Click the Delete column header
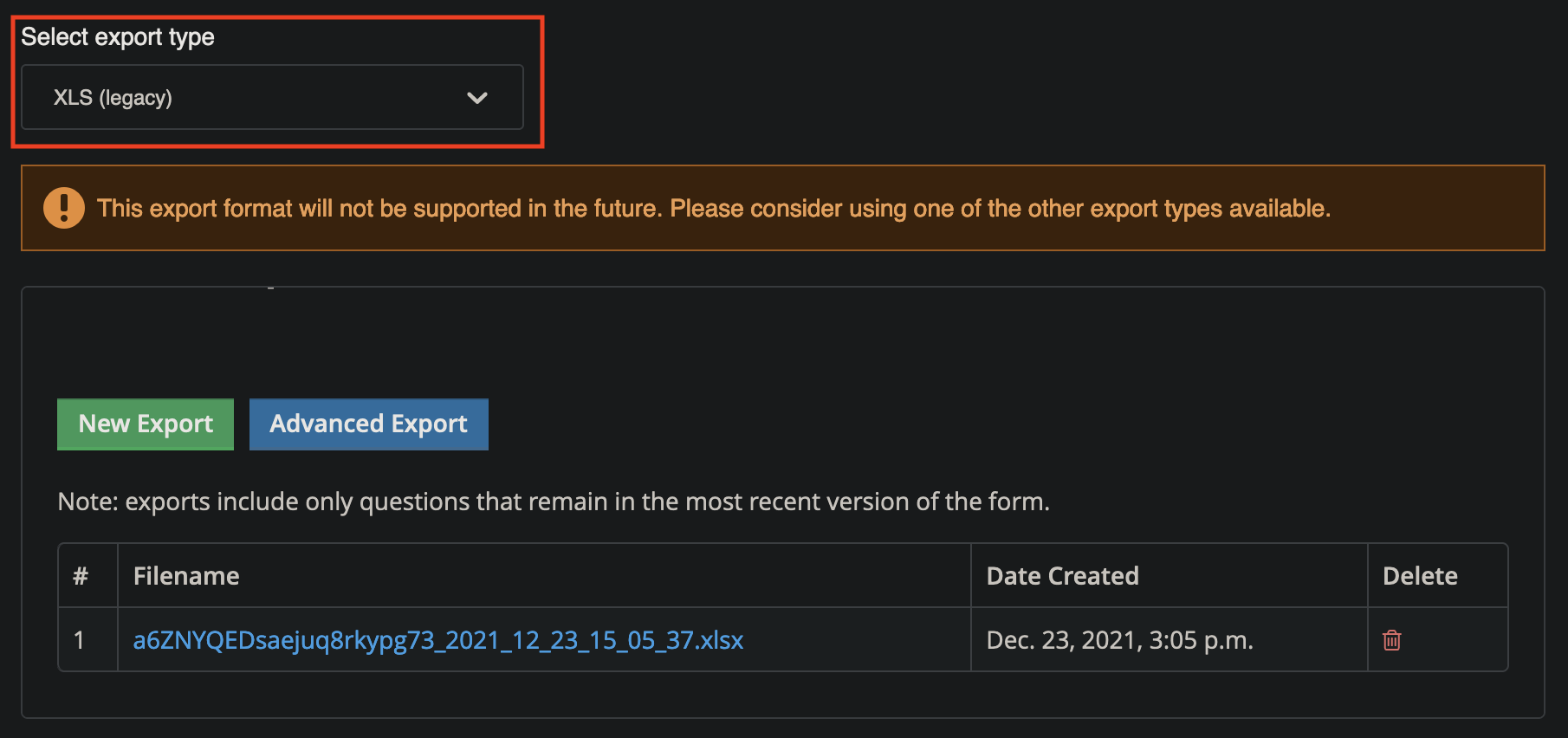 [x=1420, y=576]
